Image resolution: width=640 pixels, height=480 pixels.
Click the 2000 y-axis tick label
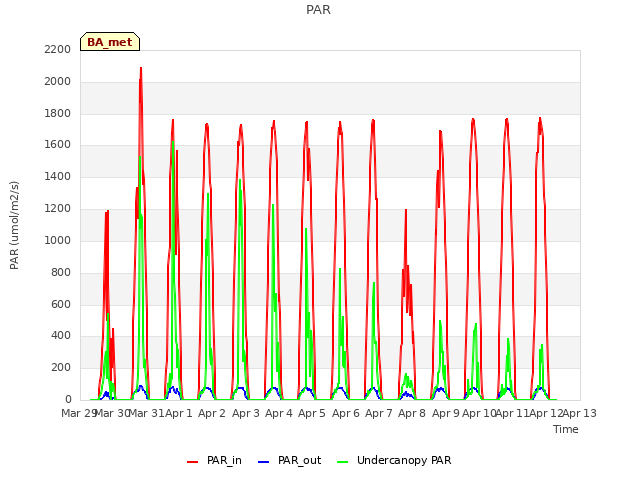coord(58,81)
